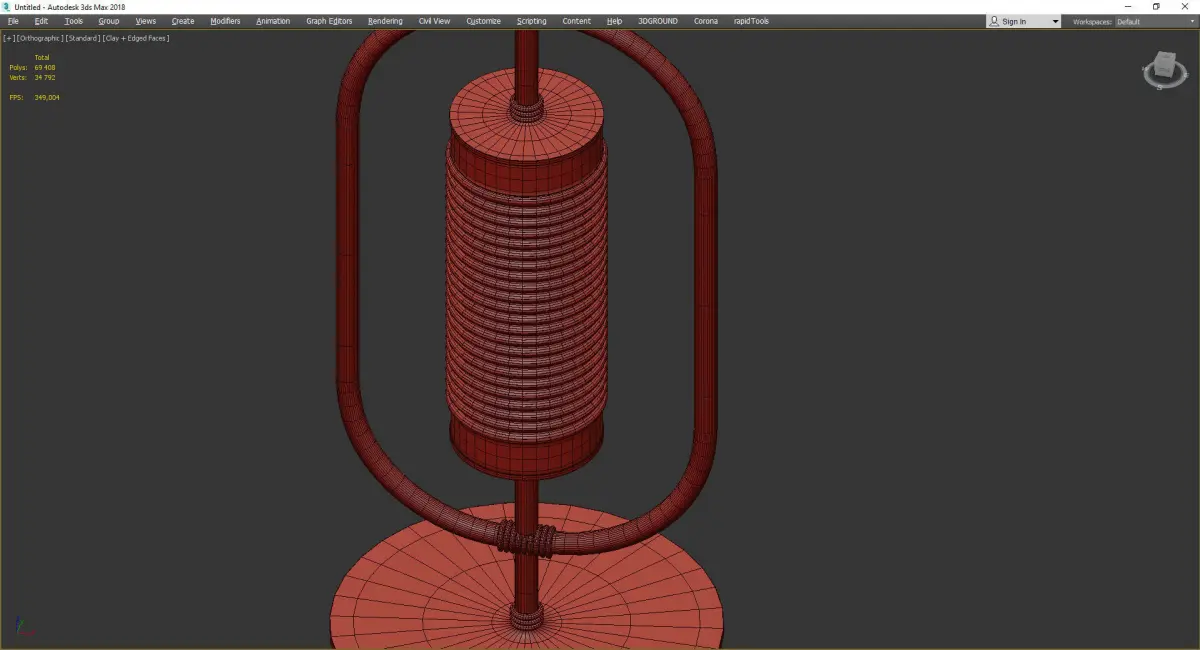Viewport: 1200px width, 650px height.
Task: Open the Animation menu
Action: point(273,21)
